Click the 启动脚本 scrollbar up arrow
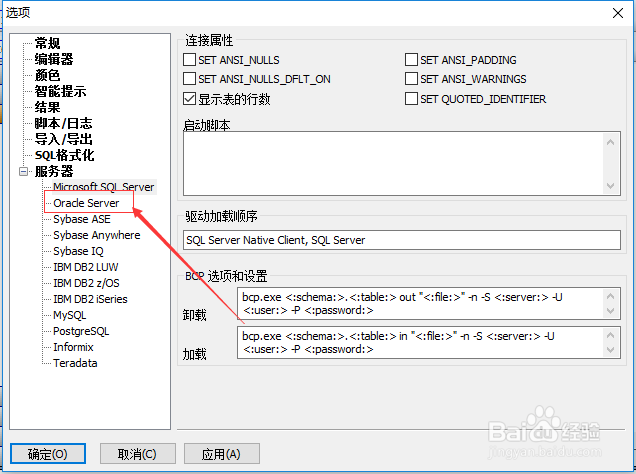Image resolution: width=636 pixels, height=474 pixels. tap(610, 142)
